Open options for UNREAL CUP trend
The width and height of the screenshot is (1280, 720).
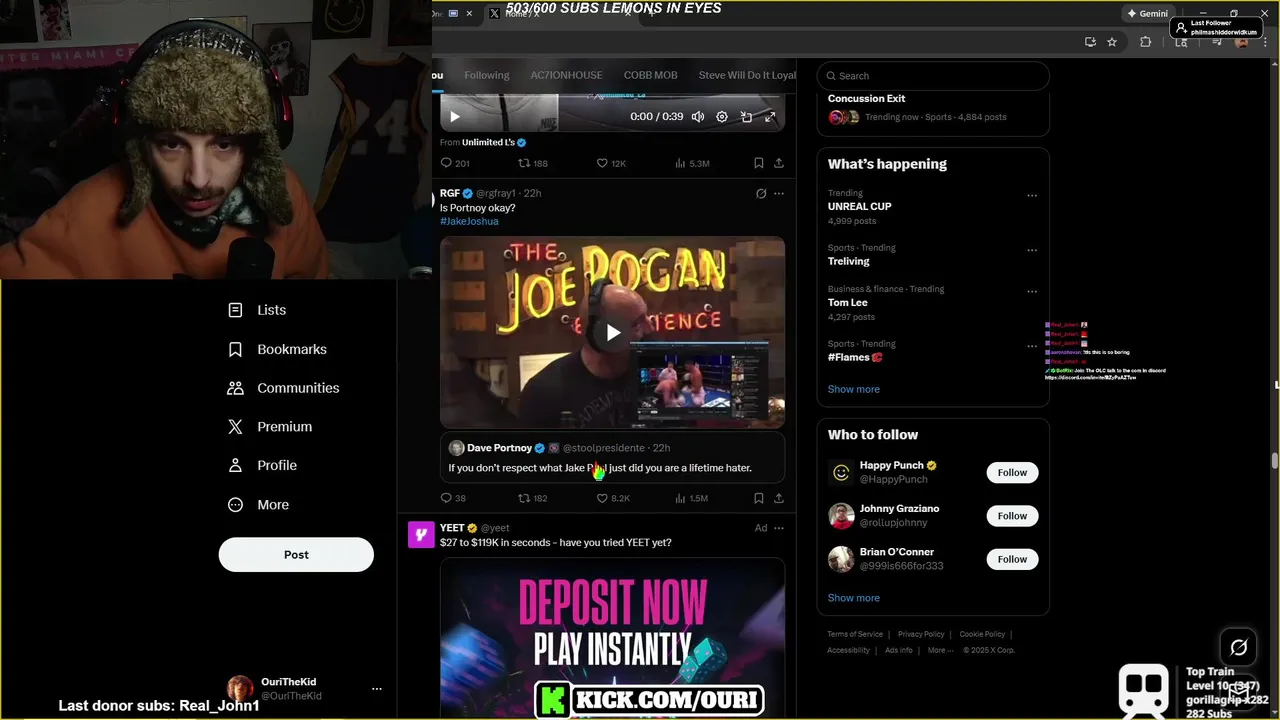tap(1032, 196)
